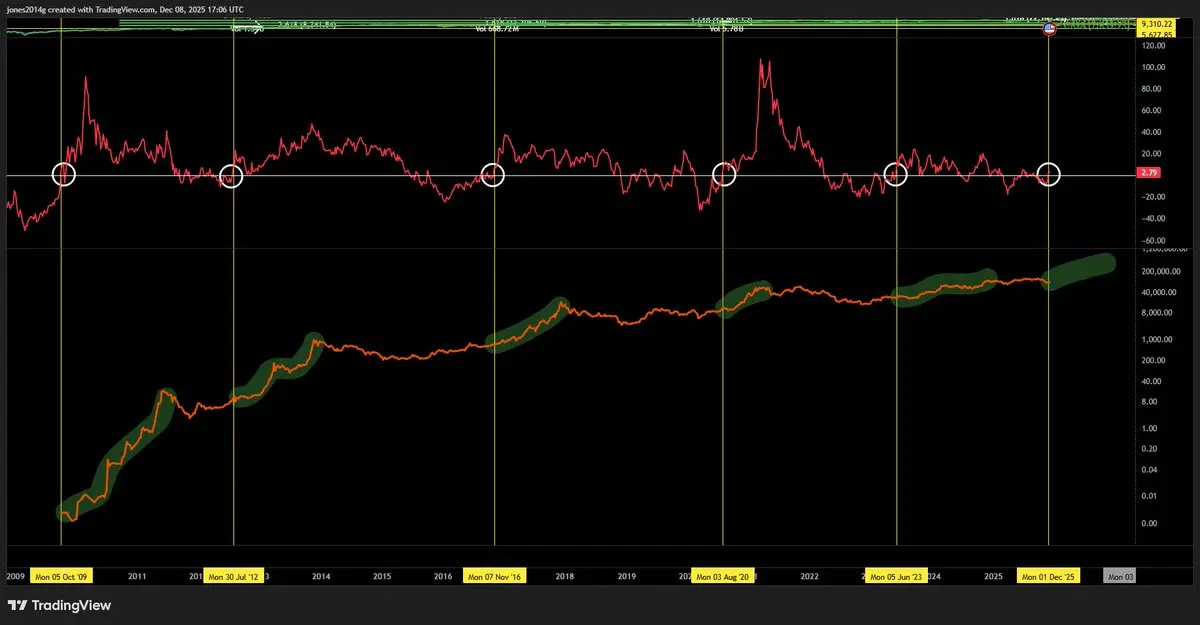Click the 0.01 price axis label
Viewport: 1200px width, 625px height.
point(1150,496)
